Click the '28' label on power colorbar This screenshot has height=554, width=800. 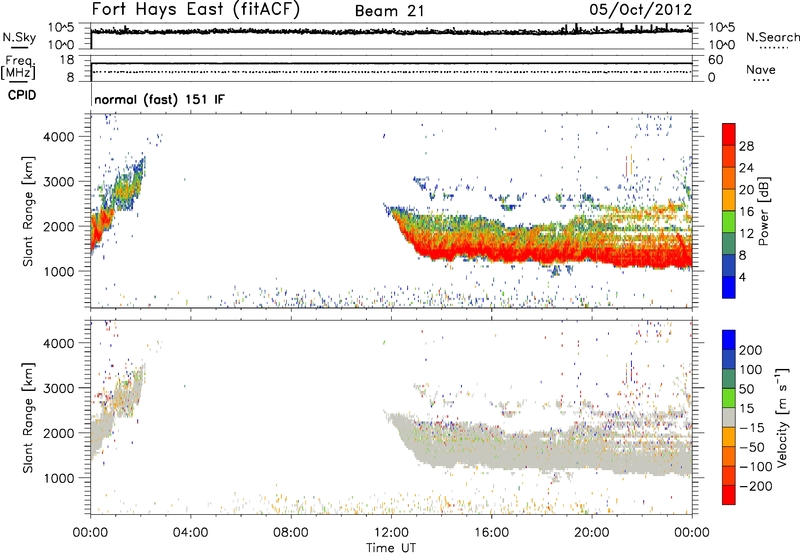point(746,146)
